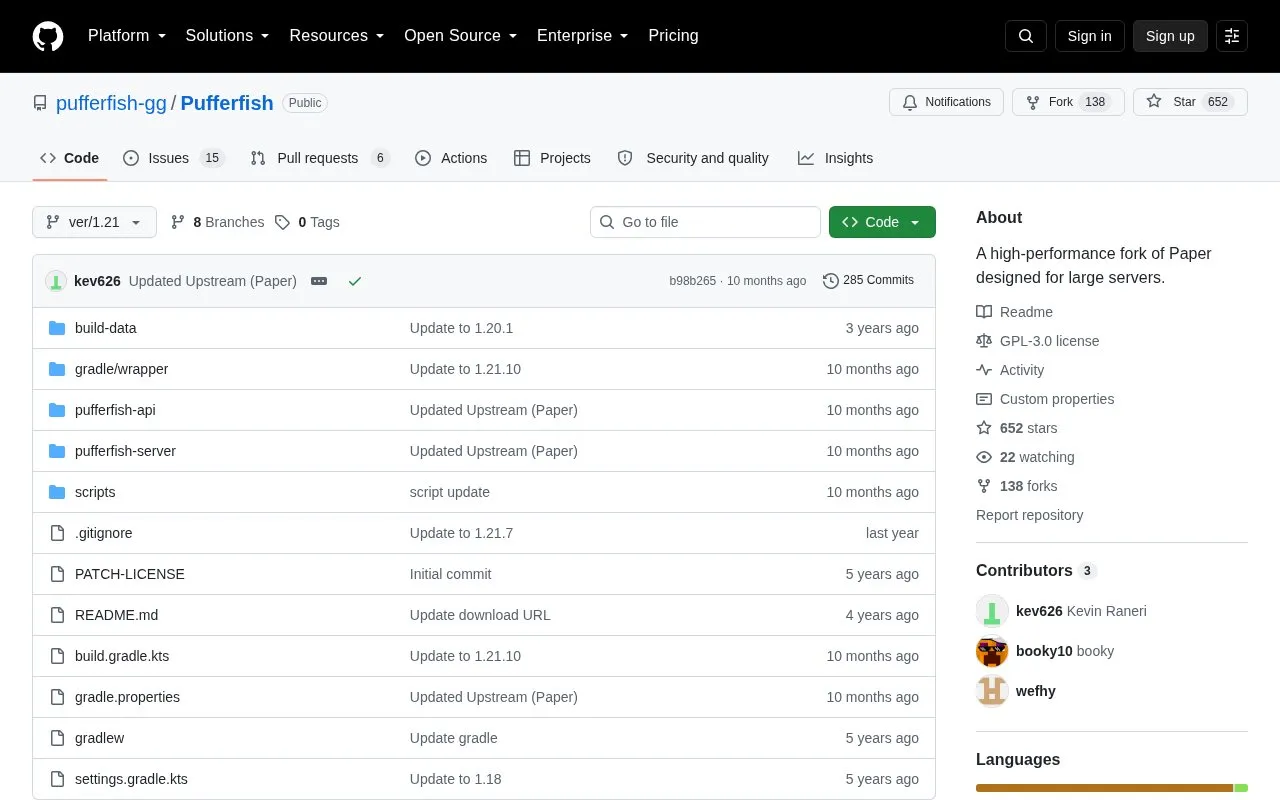1280x800 pixels.
Task: Click kev626 avatar in latest commit
Action: (56, 281)
